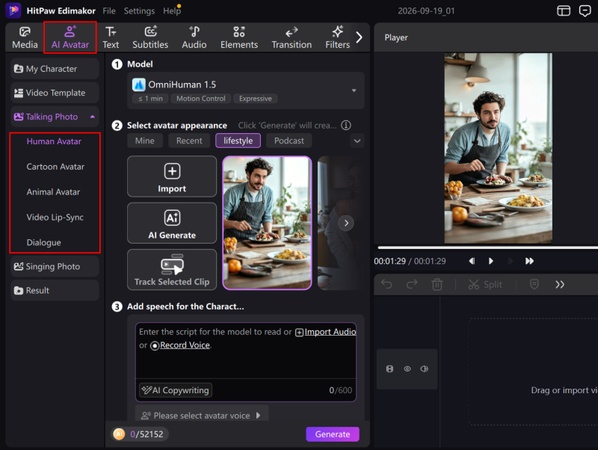
Task: Show next avatars with arrow button
Action: coord(346,223)
